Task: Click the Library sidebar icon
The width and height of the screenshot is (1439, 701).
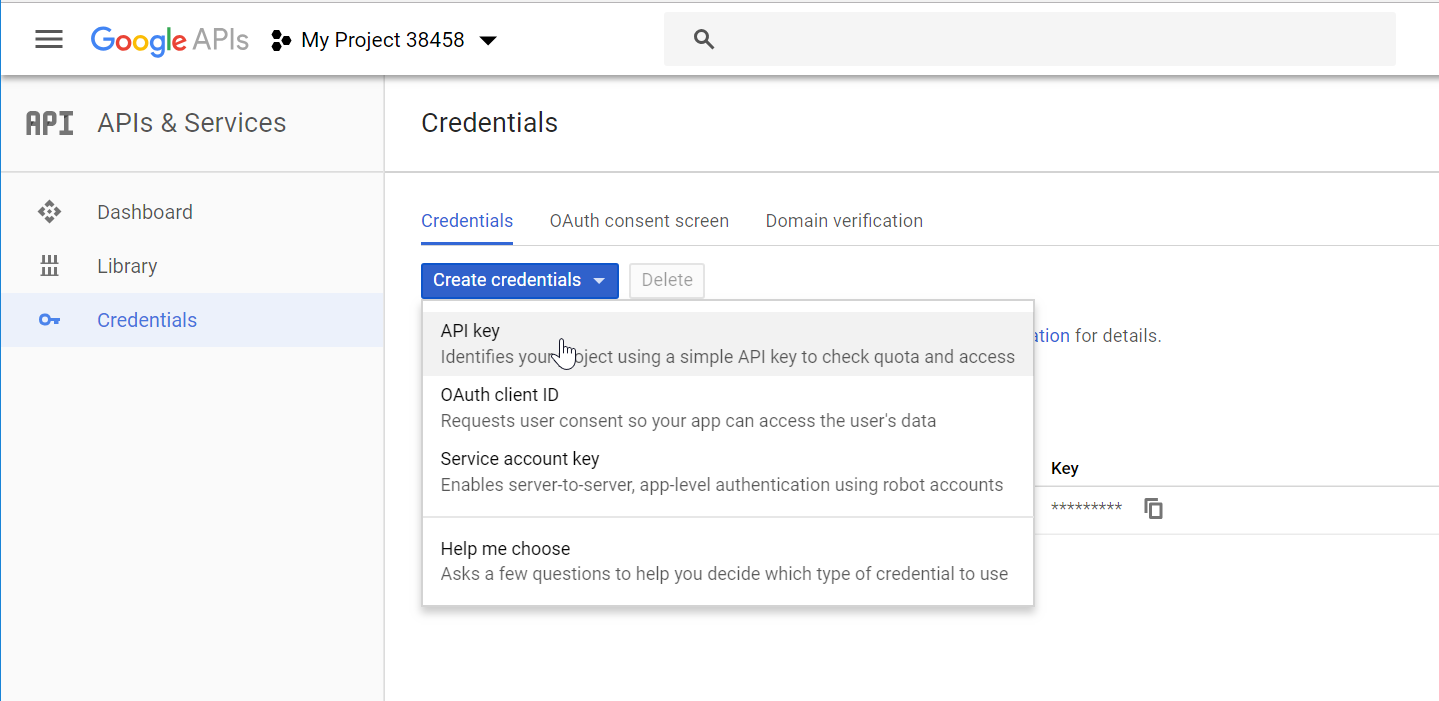Action: tap(49, 266)
